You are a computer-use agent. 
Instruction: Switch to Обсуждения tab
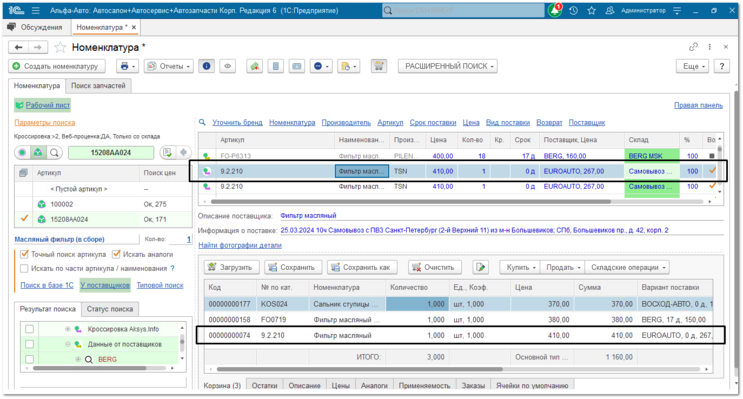pos(36,27)
